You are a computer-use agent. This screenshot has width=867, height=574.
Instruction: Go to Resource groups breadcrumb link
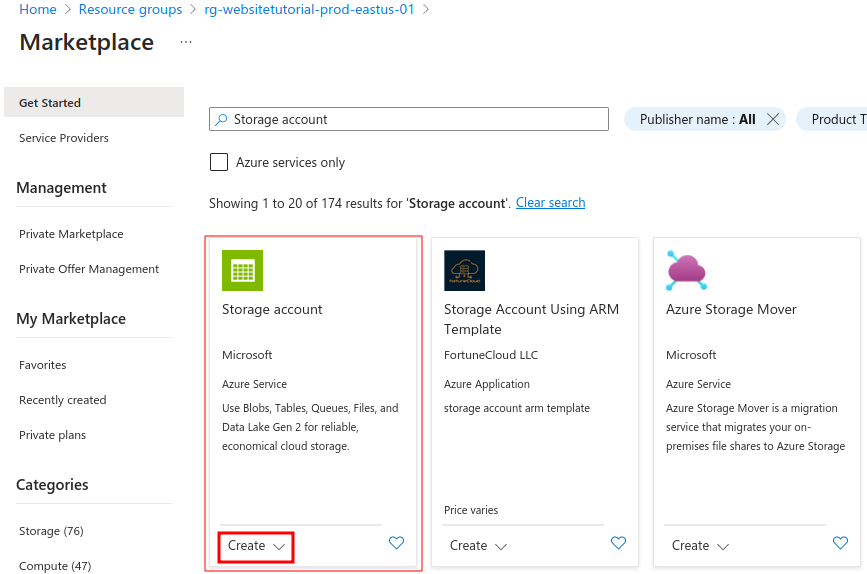pyautogui.click(x=130, y=9)
